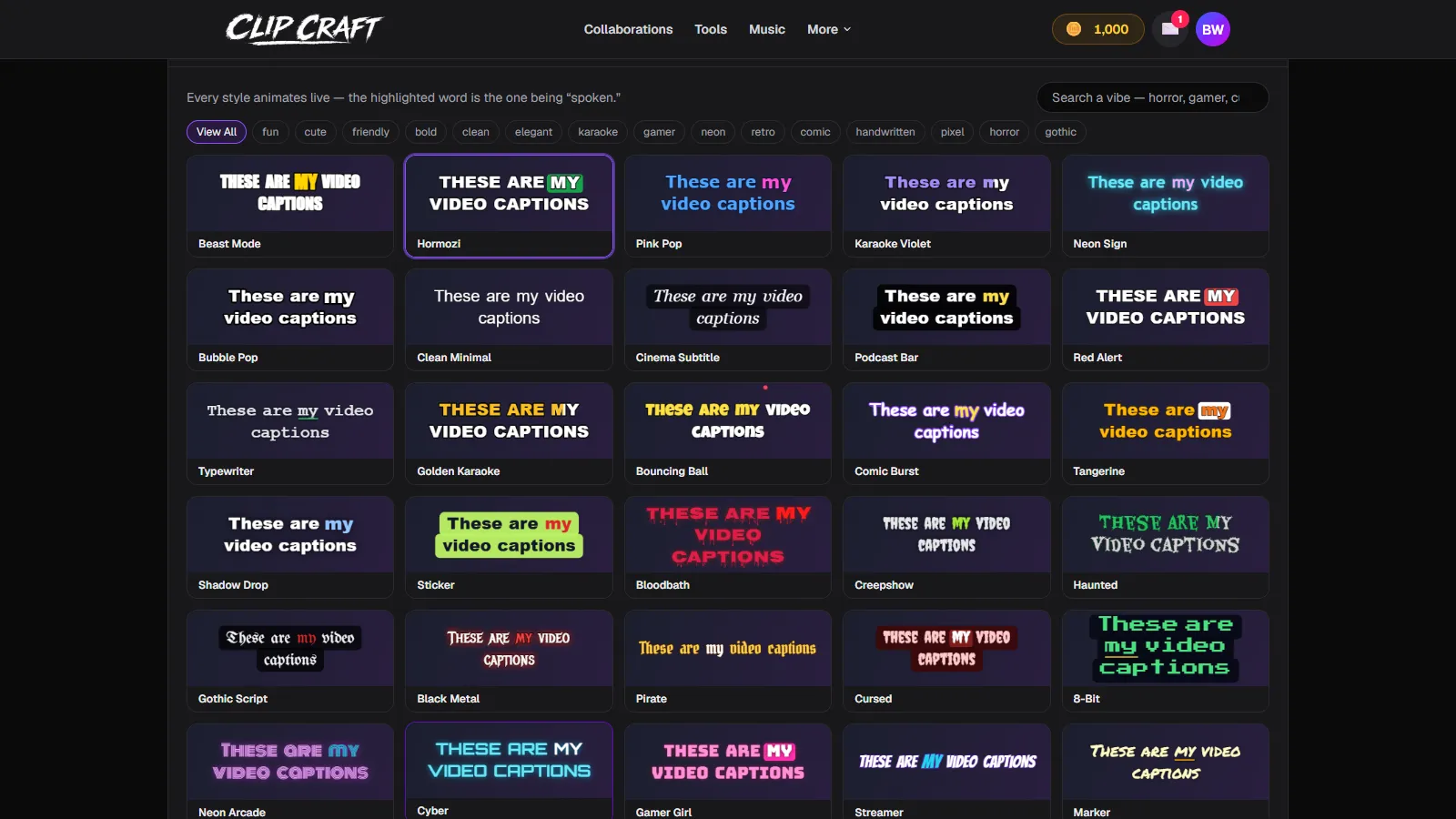
Task: Choose the Karaoke Violet caption style
Action: (x=946, y=206)
